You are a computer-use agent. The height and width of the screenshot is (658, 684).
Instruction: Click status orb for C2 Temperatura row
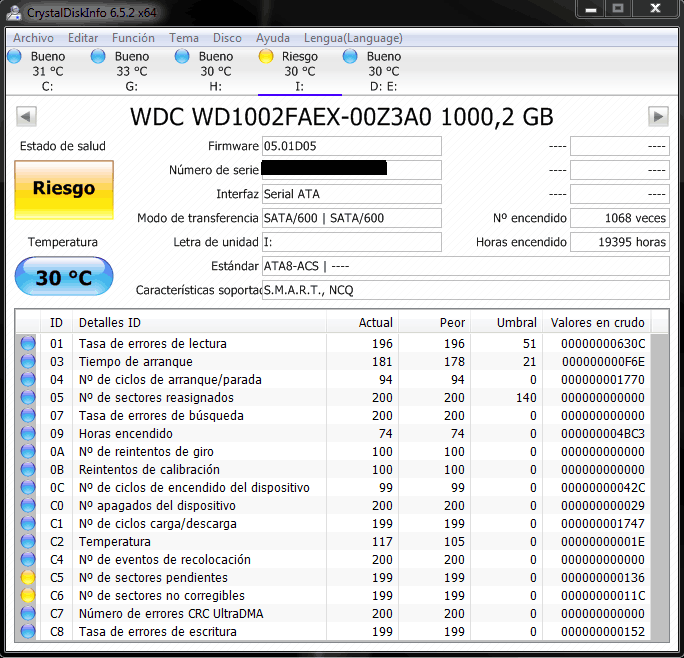click(28, 541)
